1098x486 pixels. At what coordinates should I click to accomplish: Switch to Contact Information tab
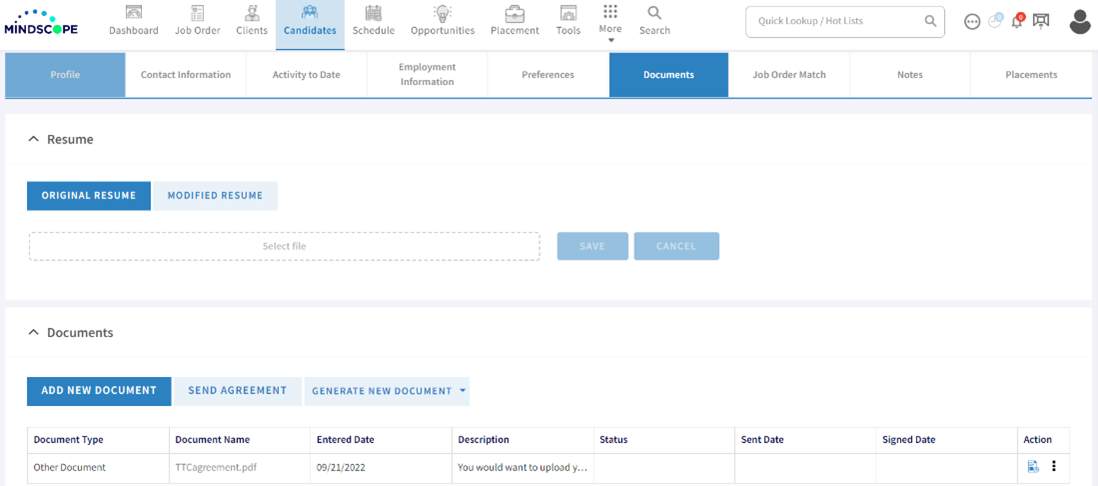(186, 75)
